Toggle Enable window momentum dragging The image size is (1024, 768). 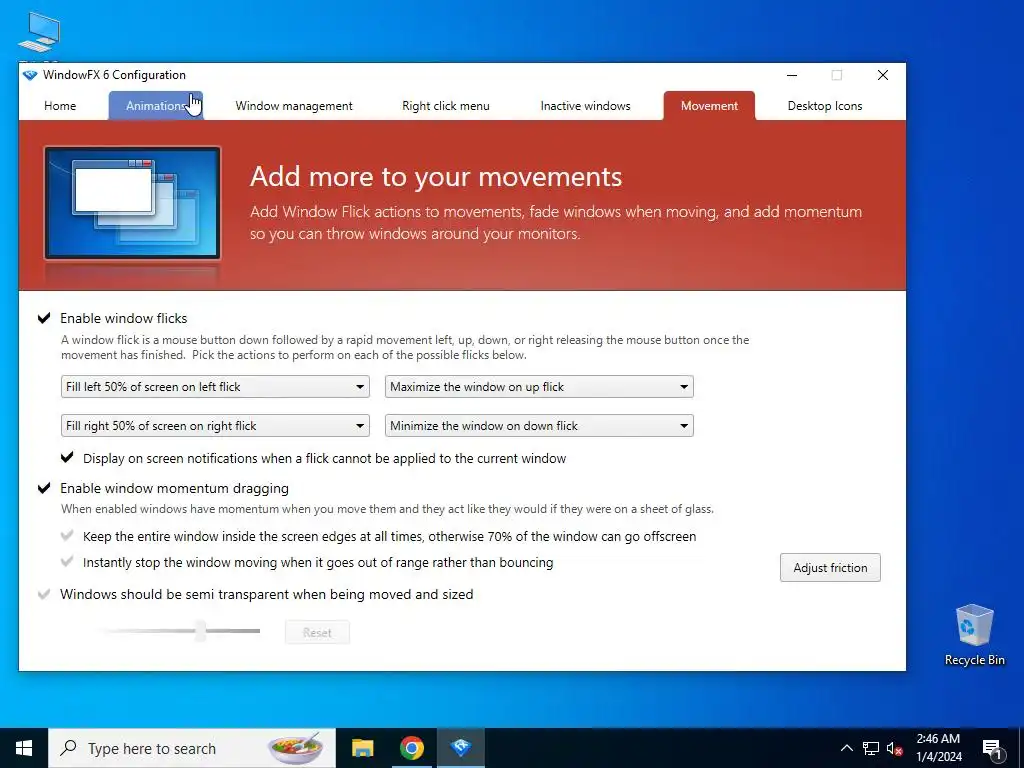(x=44, y=488)
